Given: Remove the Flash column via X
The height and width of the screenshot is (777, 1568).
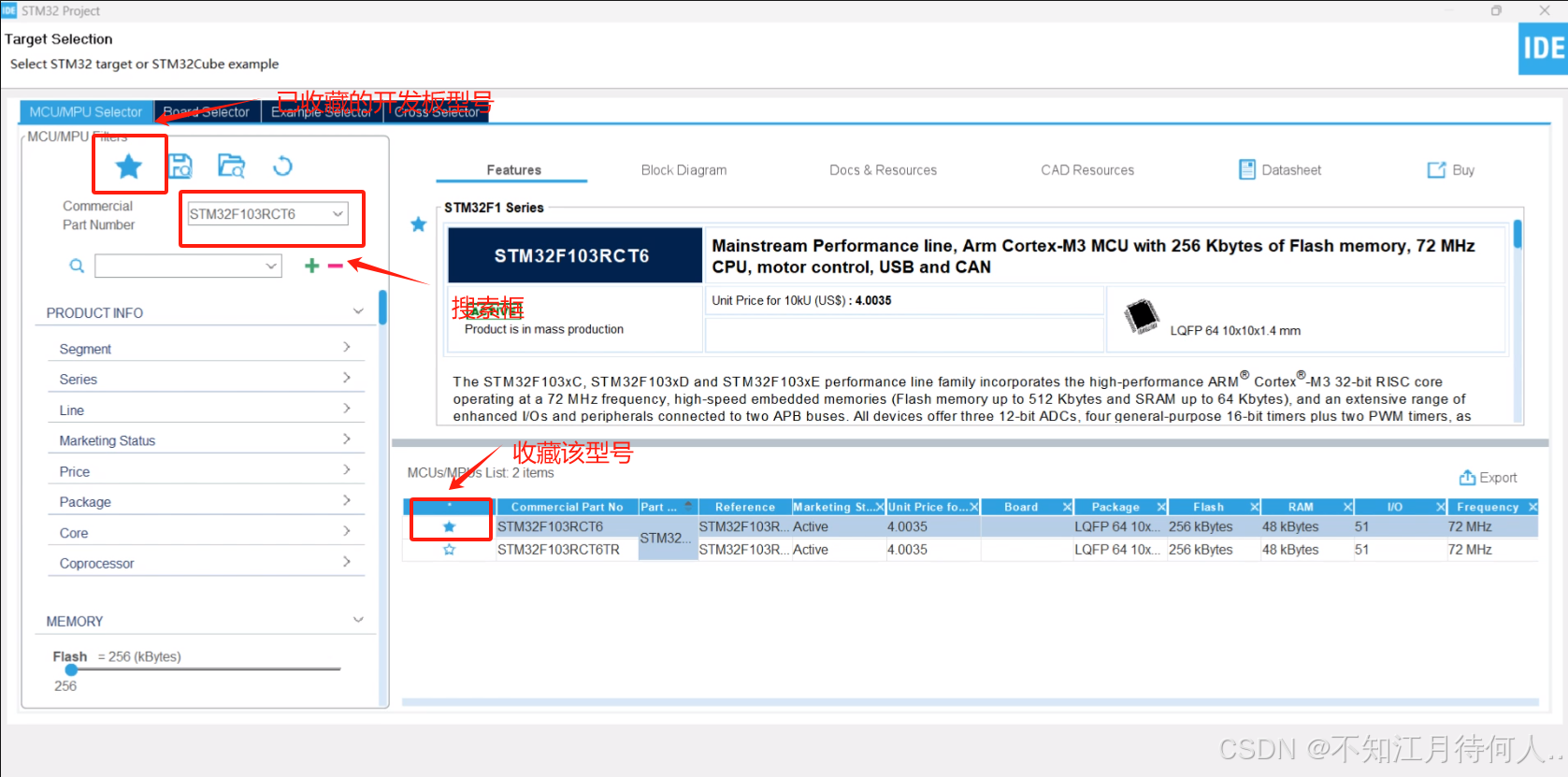Looking at the screenshot, I should tap(1255, 507).
